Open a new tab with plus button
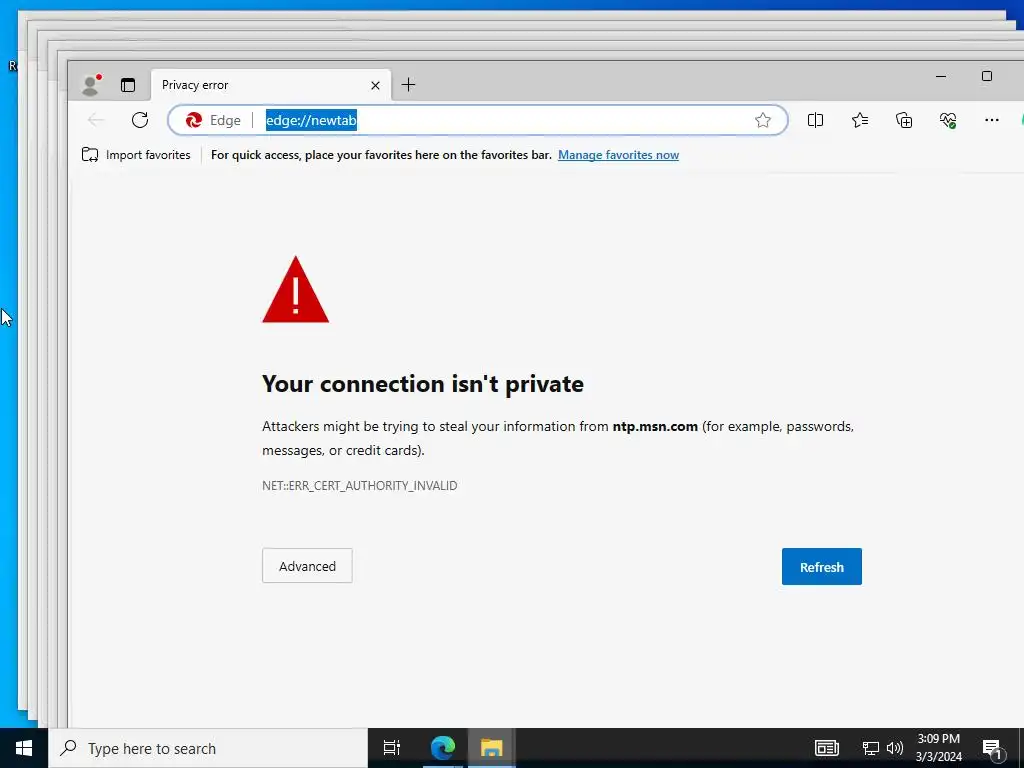This screenshot has width=1024, height=768. point(408,84)
